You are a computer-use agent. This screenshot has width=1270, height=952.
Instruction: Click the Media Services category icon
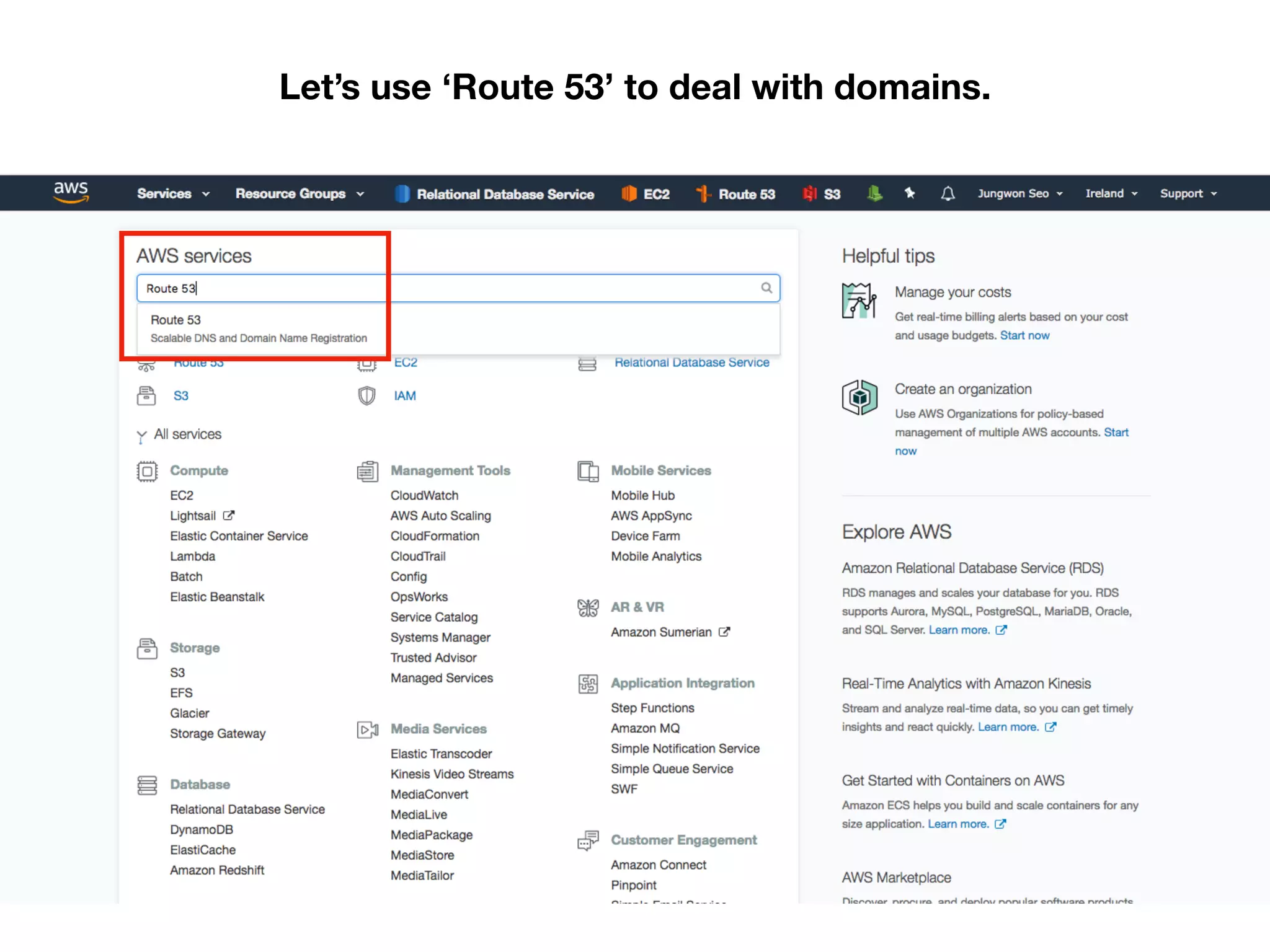[368, 729]
